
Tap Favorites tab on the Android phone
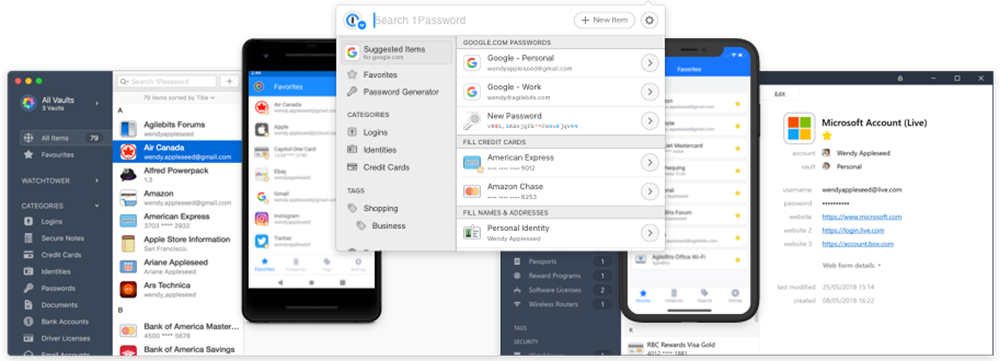[x=265, y=265]
